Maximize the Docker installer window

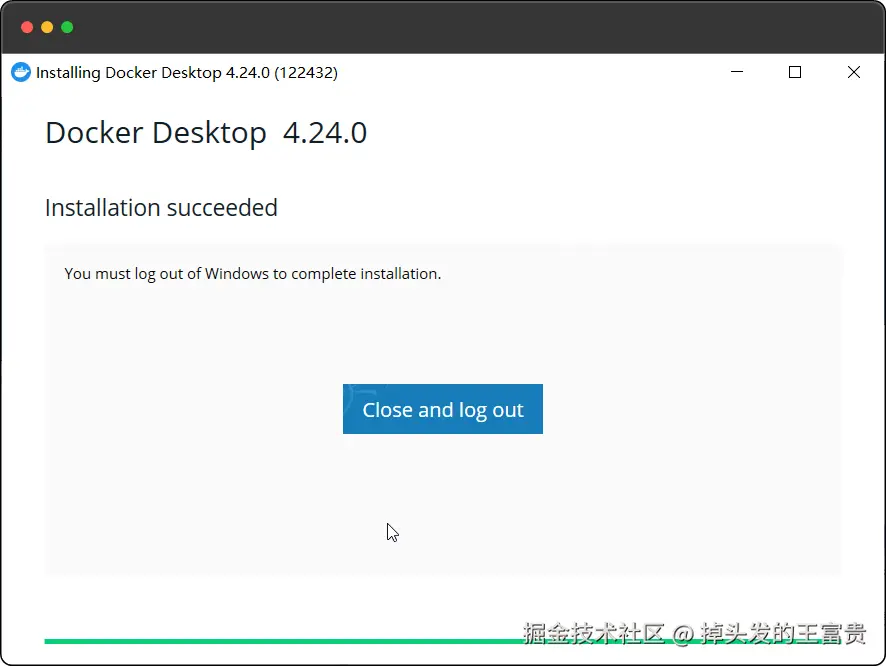point(794,72)
